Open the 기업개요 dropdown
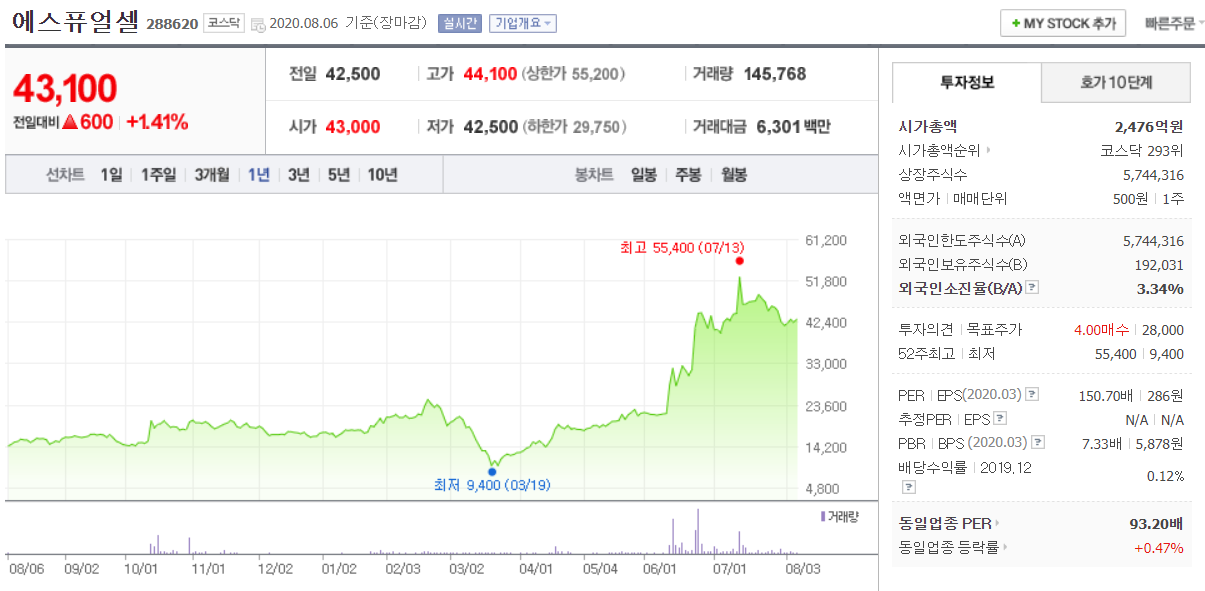The height and width of the screenshot is (591, 1205). (x=522, y=23)
